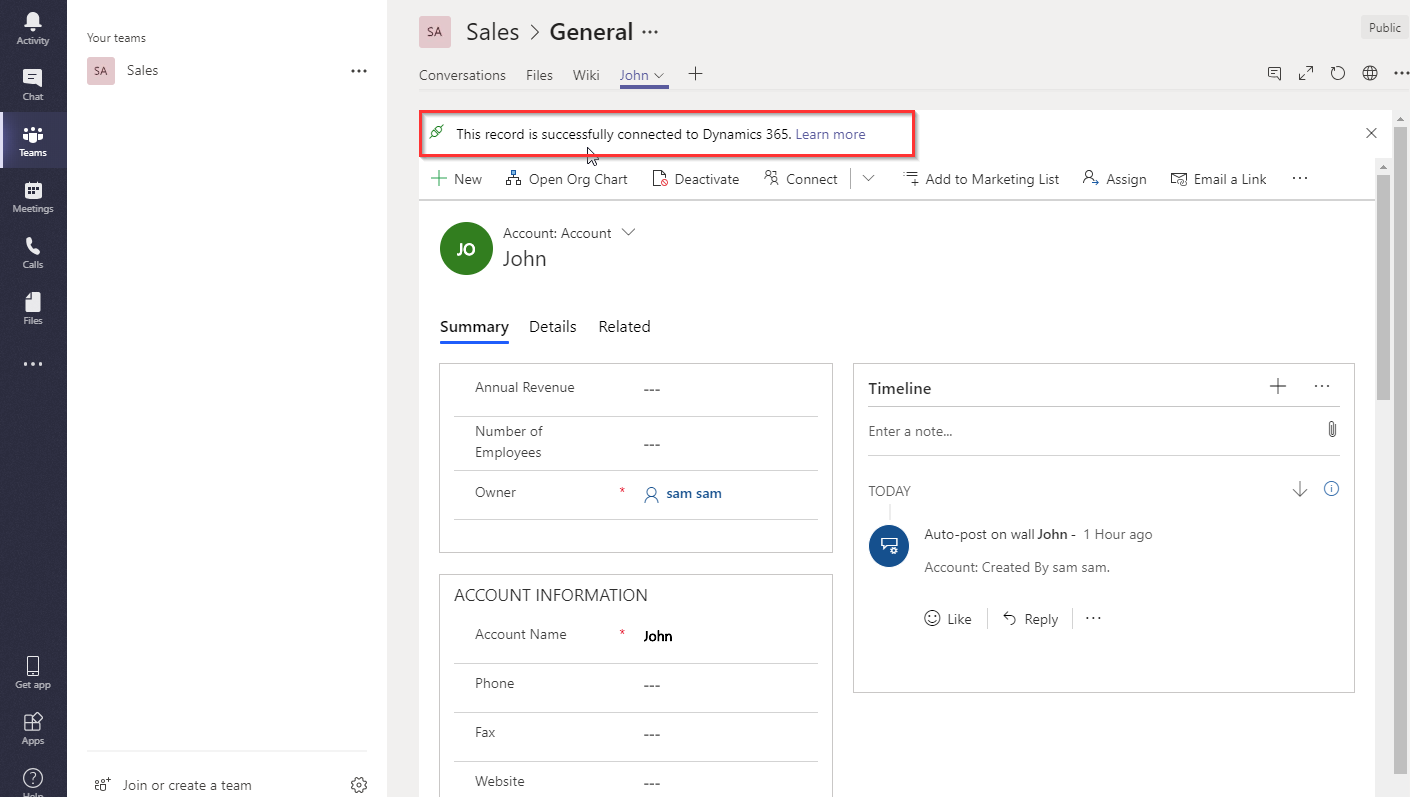The width and height of the screenshot is (1410, 797).
Task: Select the Related tab
Action: (624, 327)
